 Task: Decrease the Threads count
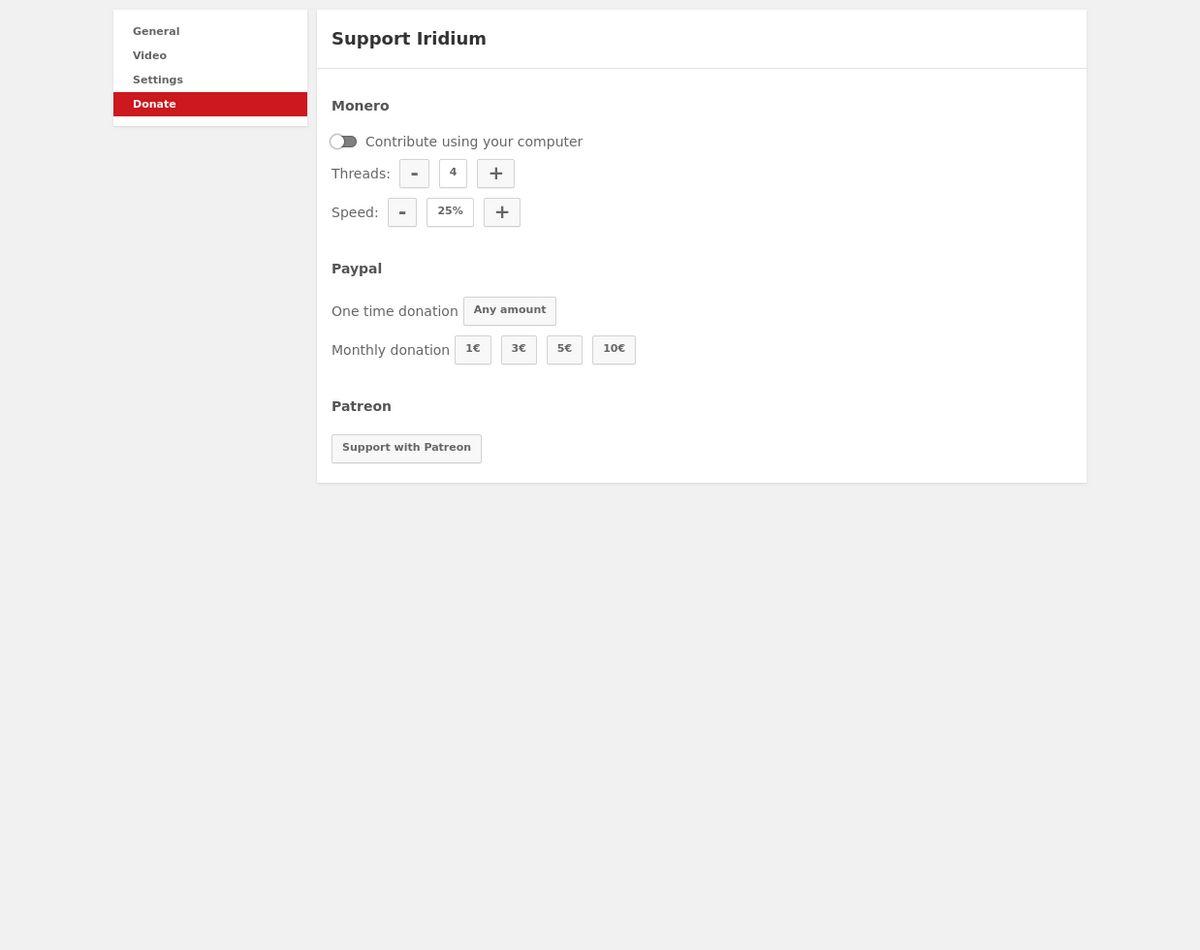(x=414, y=173)
